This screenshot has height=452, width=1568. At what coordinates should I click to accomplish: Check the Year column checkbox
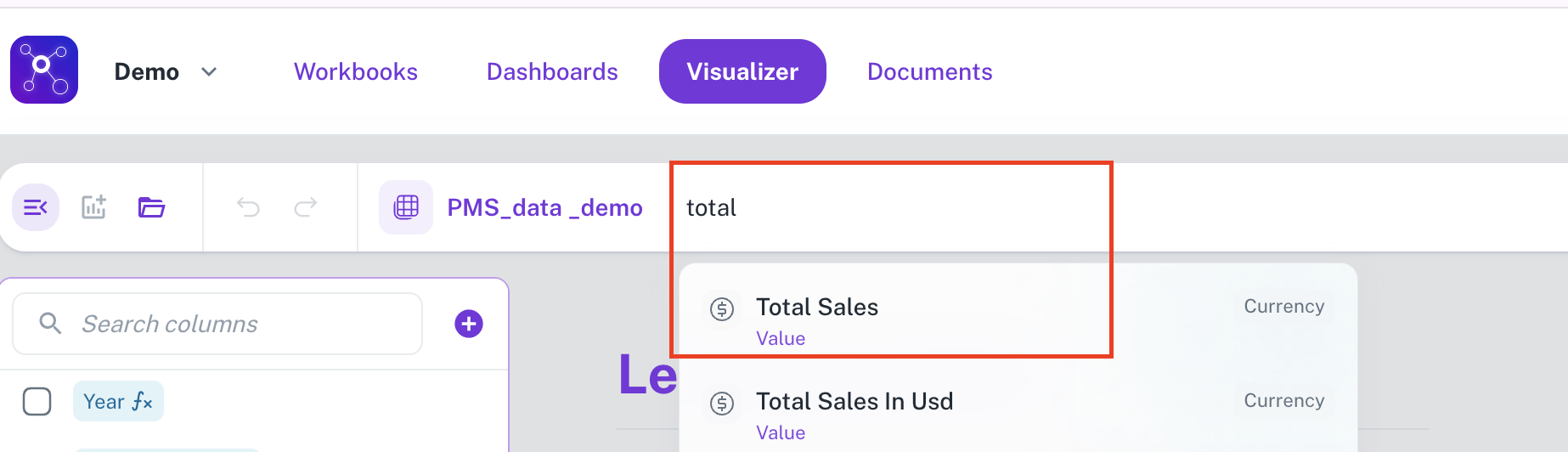(37, 401)
